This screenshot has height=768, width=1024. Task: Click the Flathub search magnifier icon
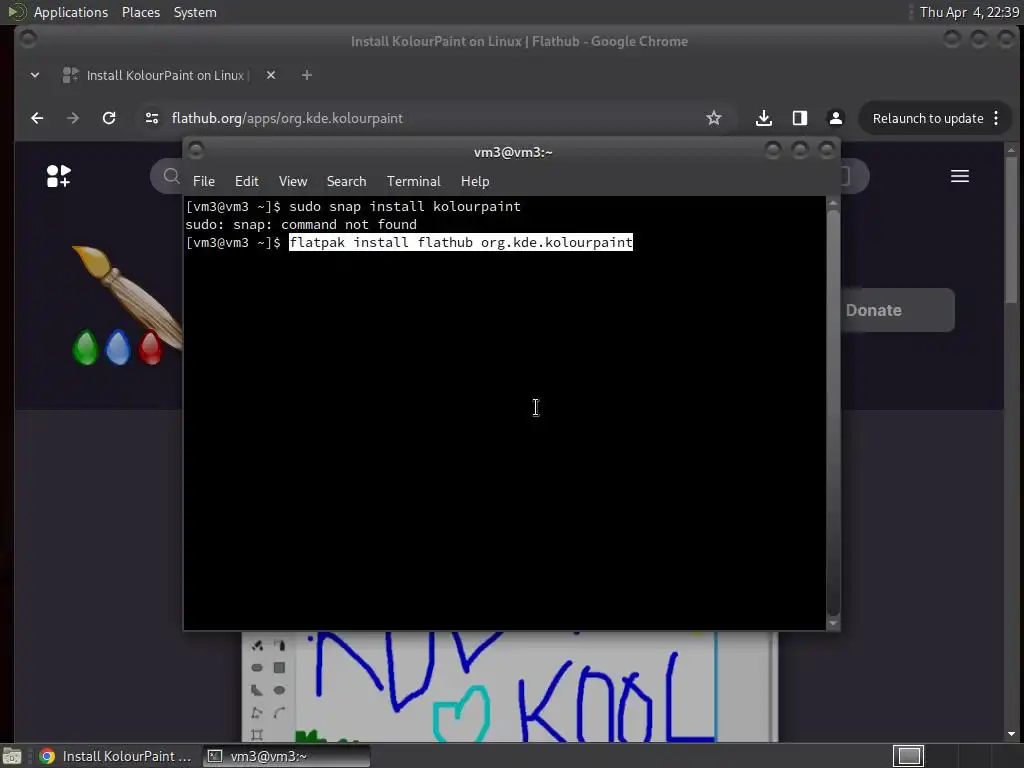[171, 176]
